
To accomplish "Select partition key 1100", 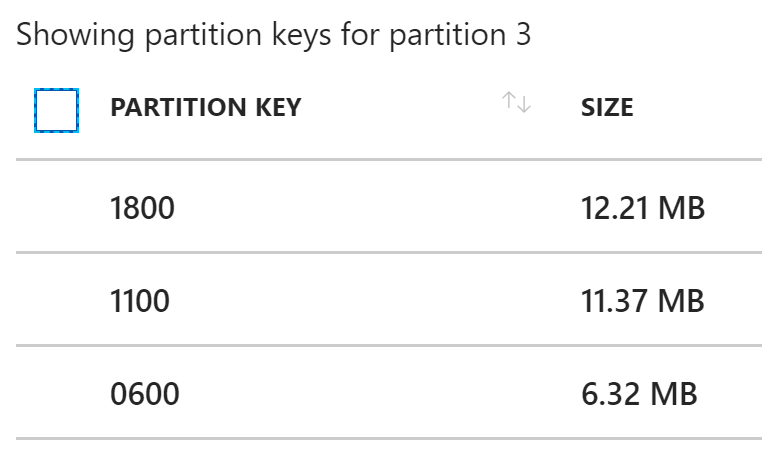I will coord(140,301).
